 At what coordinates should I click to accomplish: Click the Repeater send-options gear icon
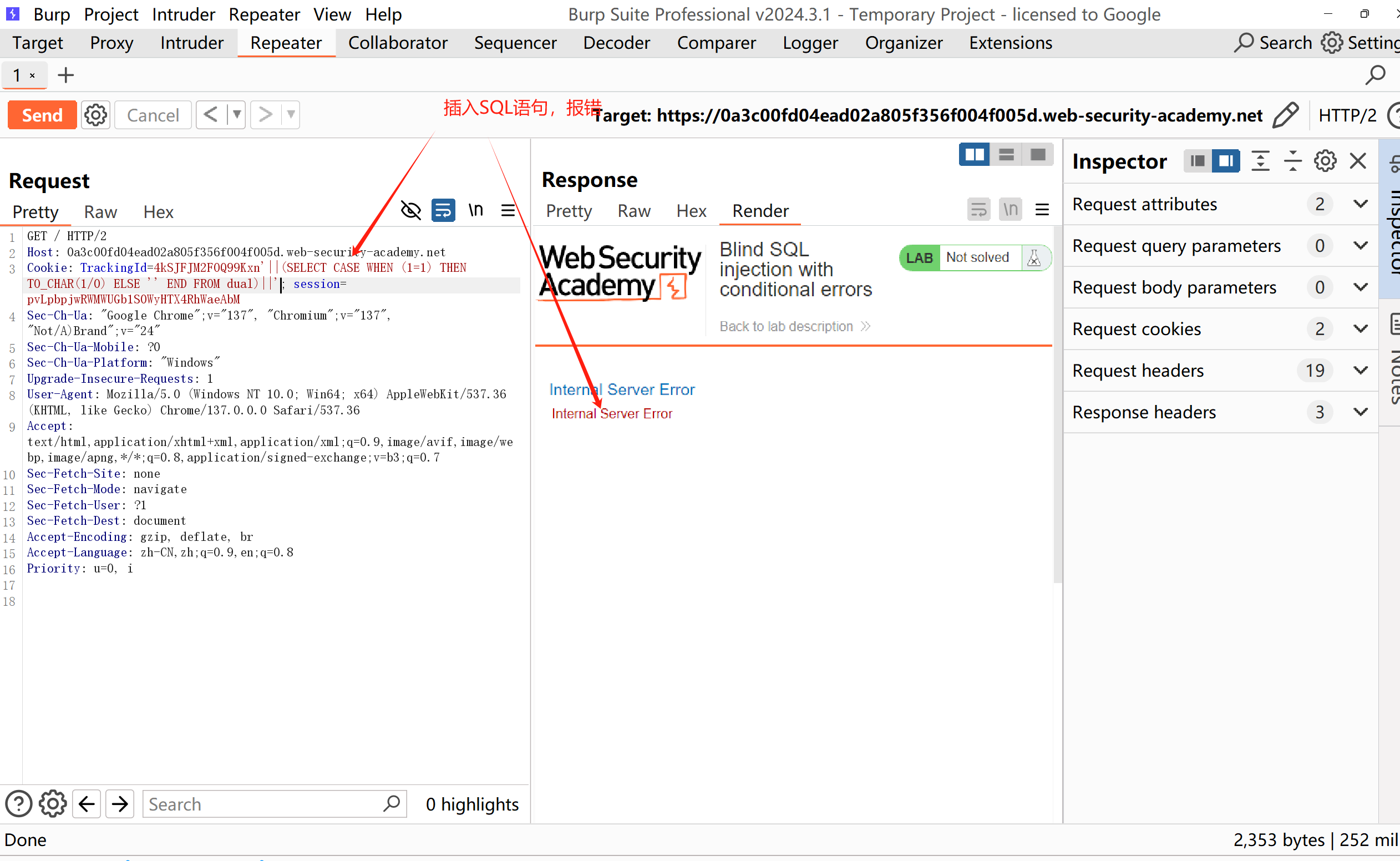click(95, 115)
